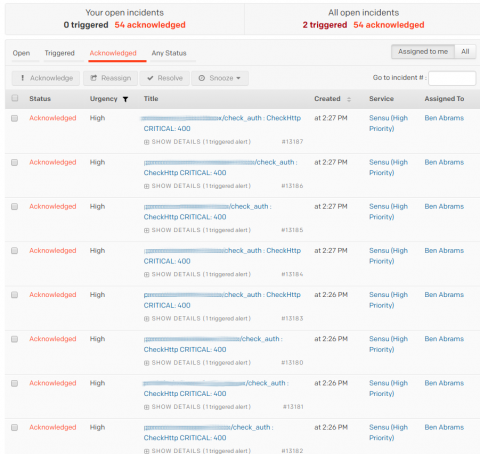Viewport: 480px width, 454px height.
Task: Click the All filter button
Action: click(x=465, y=52)
